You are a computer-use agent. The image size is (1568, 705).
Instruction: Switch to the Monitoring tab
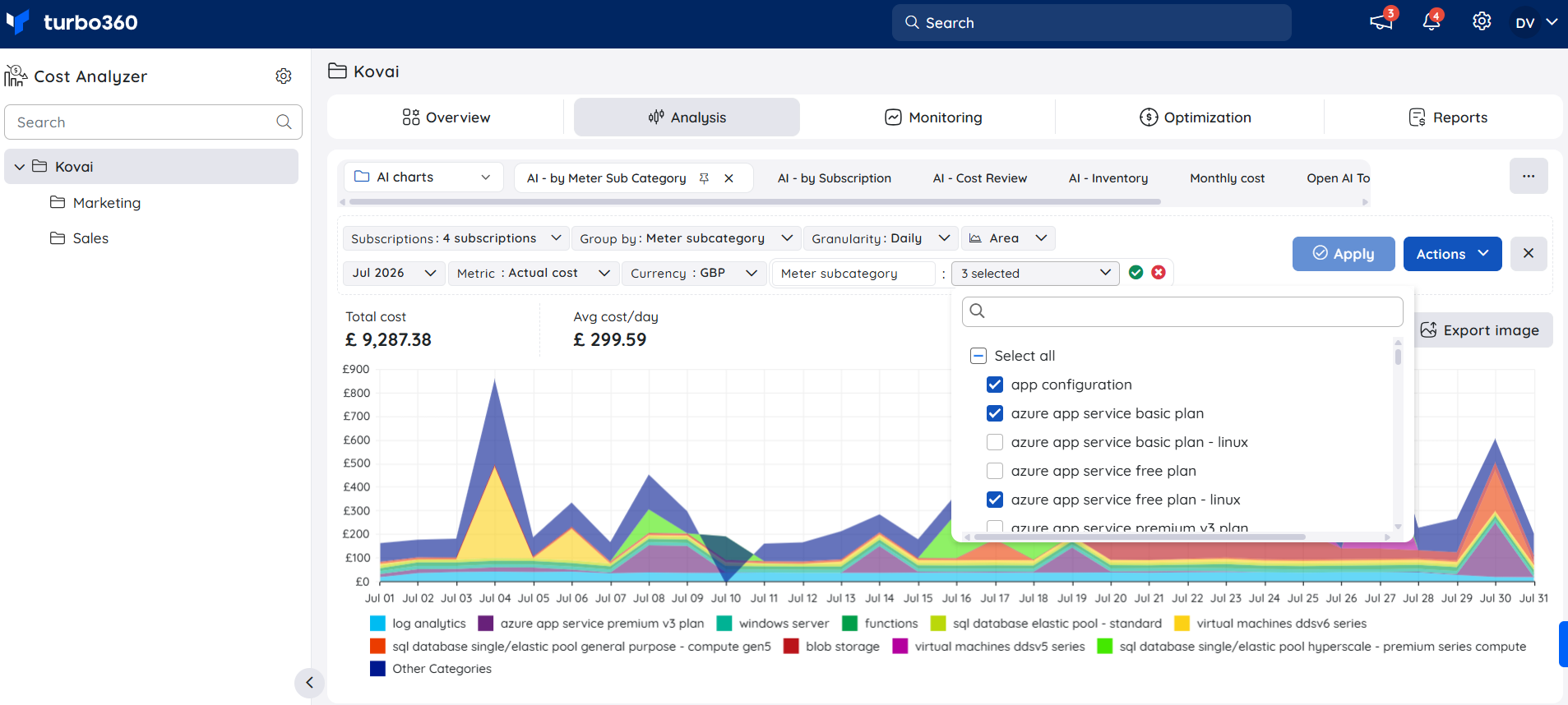[x=933, y=117]
